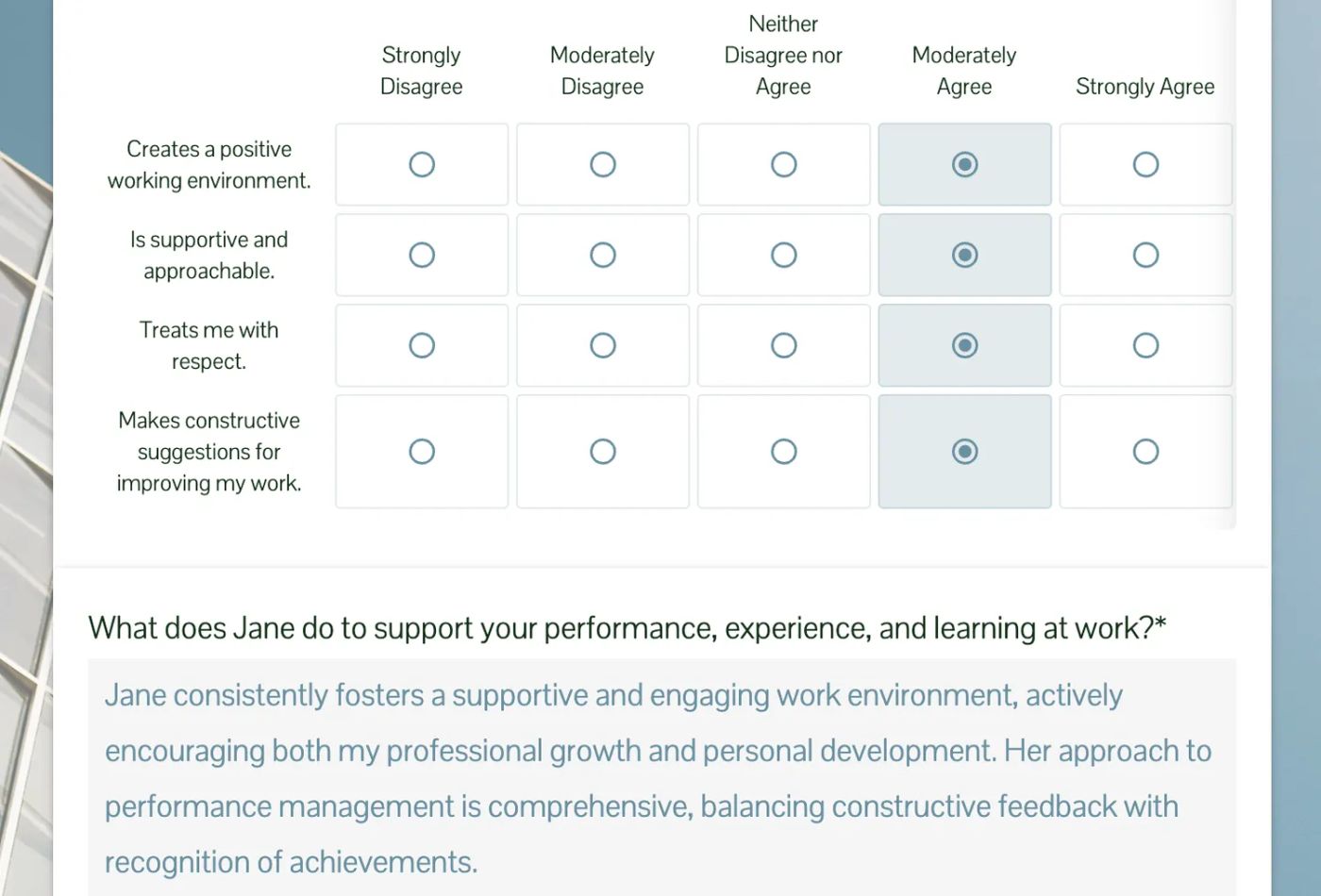Select Strongly Disagree for positive working environment
This screenshot has width=1321, height=896.
click(422, 165)
